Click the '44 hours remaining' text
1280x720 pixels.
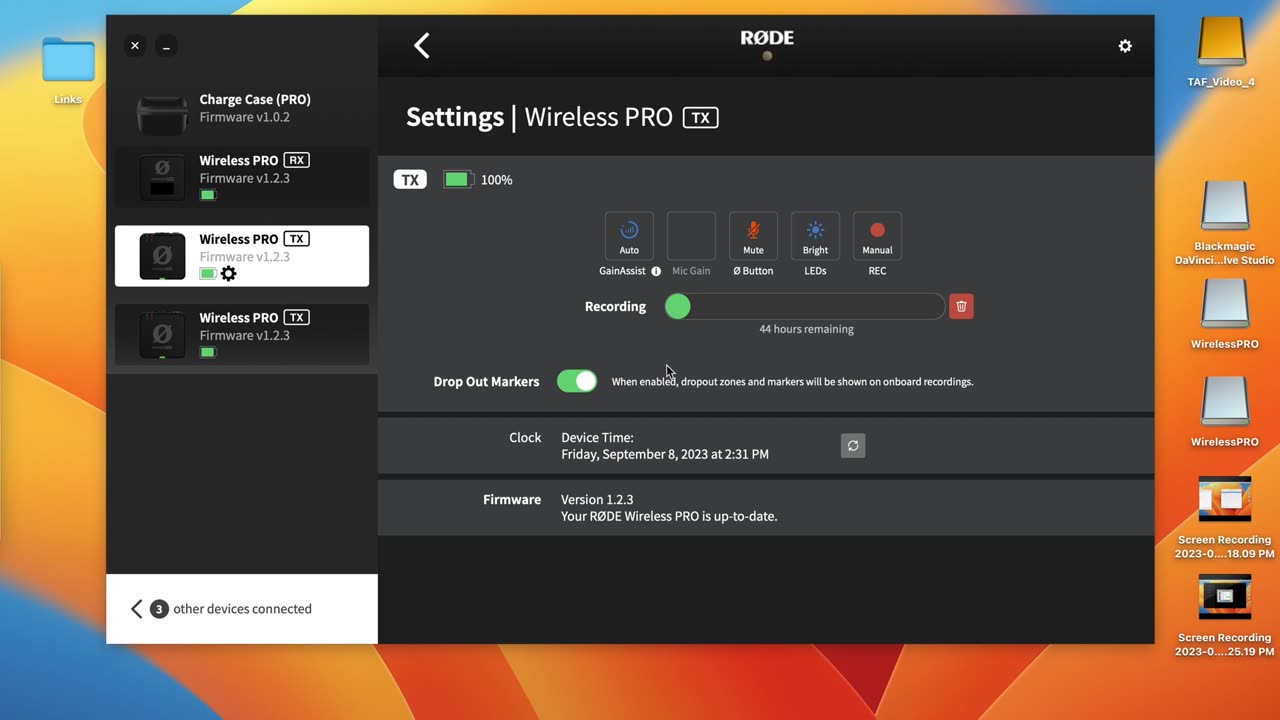click(x=806, y=329)
